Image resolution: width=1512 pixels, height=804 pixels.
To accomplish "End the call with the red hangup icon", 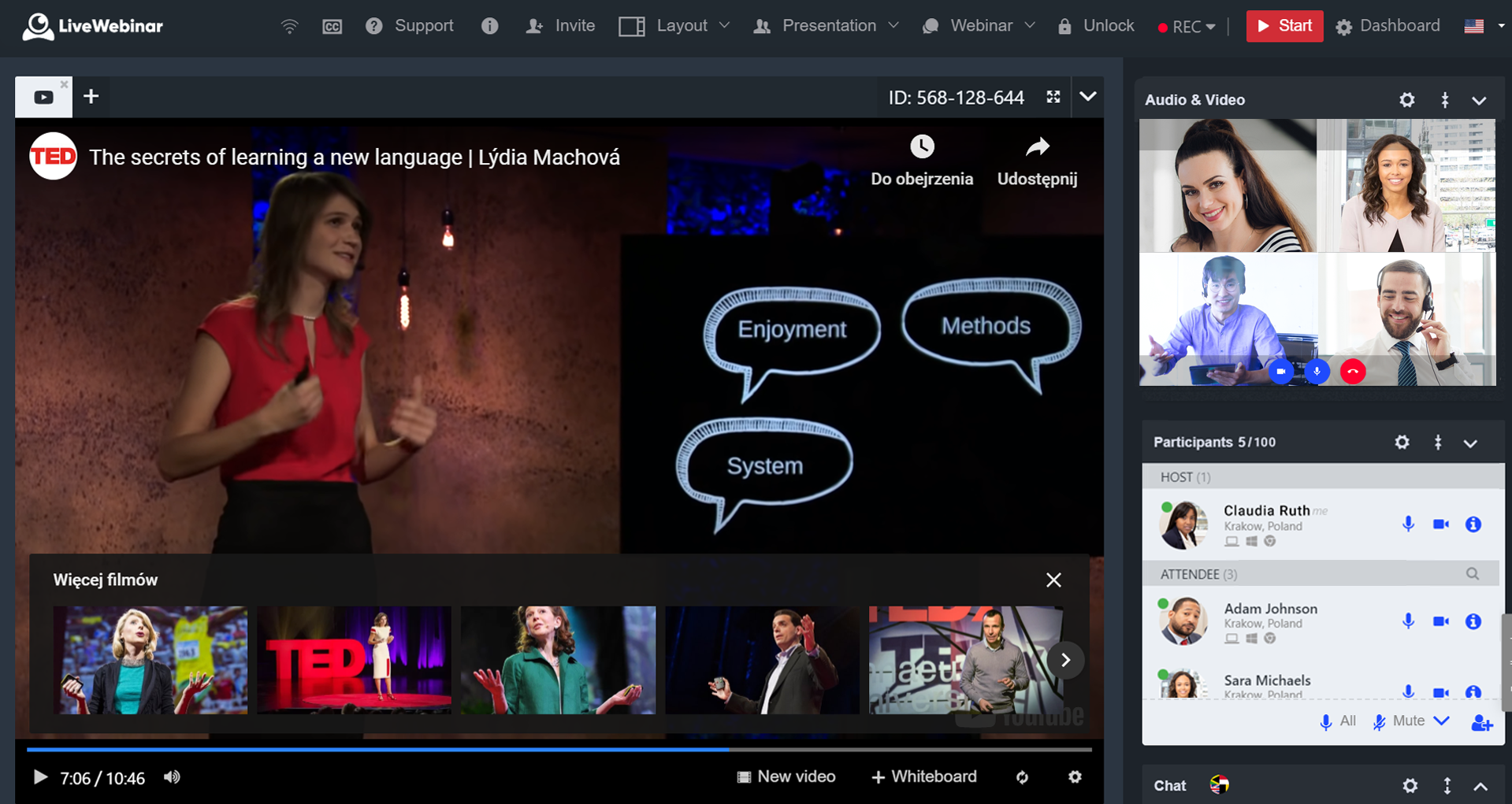I will 1353,371.
